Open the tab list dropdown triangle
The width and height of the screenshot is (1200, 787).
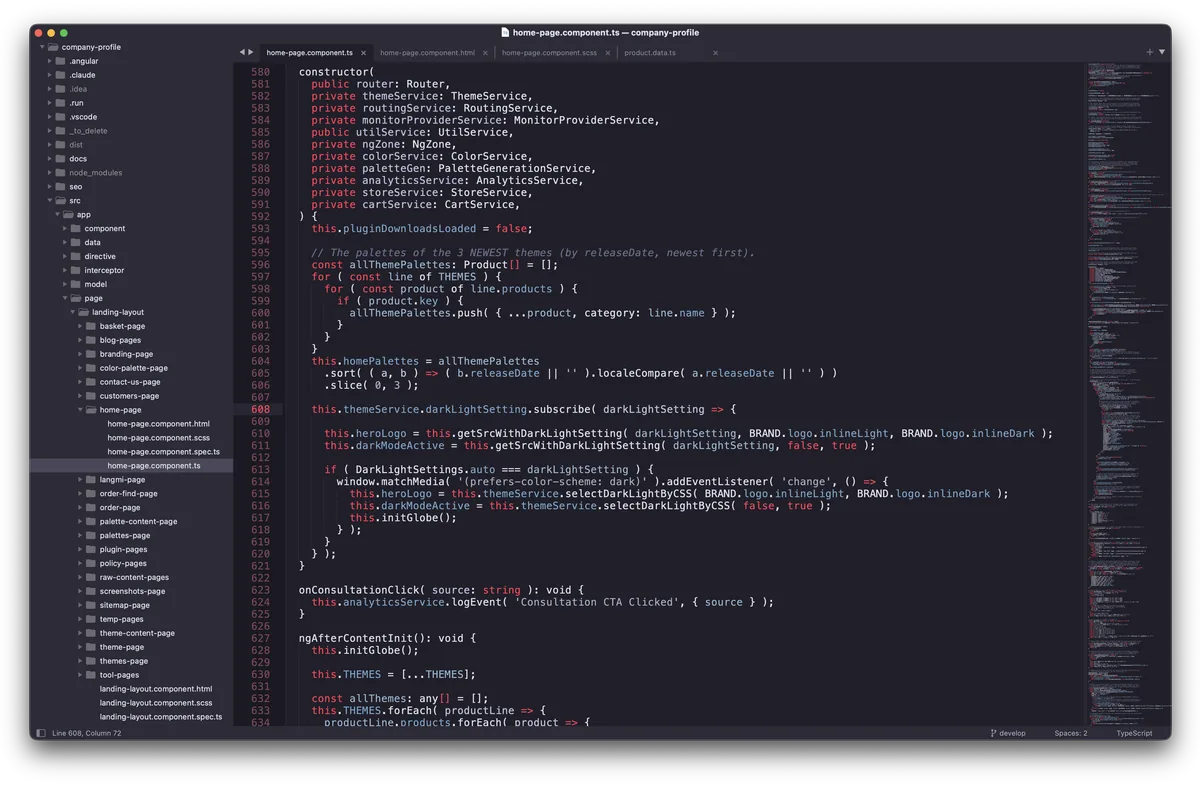click(x=1161, y=52)
